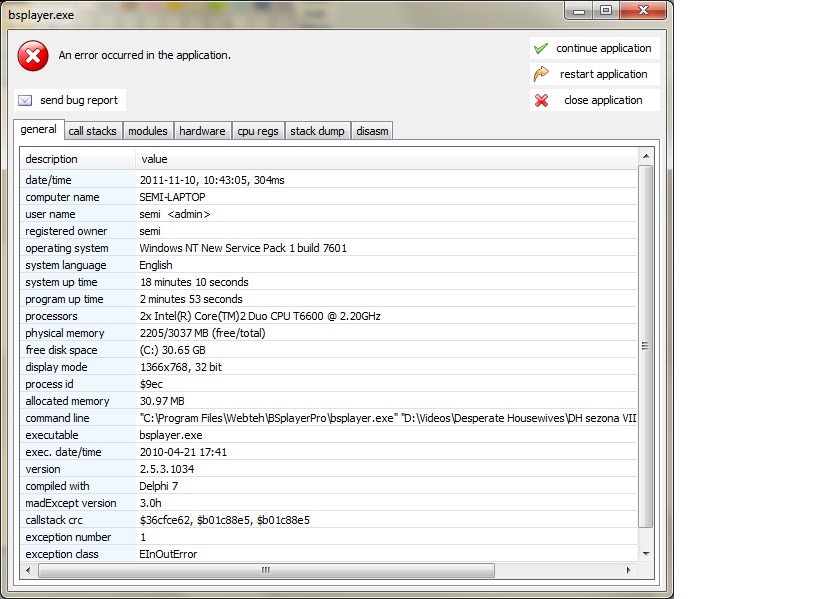Switch to the general tab
819x599 pixels.
pos(39,130)
